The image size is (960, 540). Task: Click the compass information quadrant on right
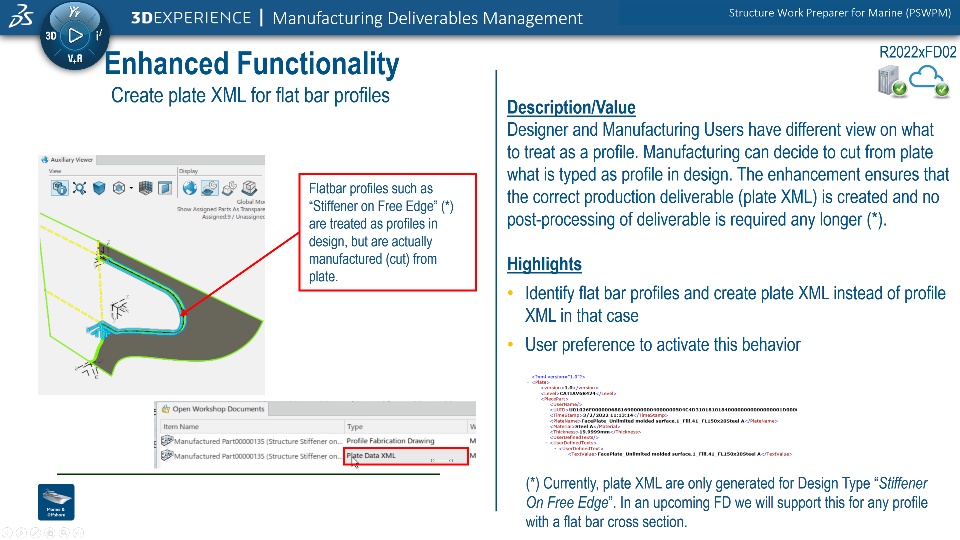(x=99, y=36)
